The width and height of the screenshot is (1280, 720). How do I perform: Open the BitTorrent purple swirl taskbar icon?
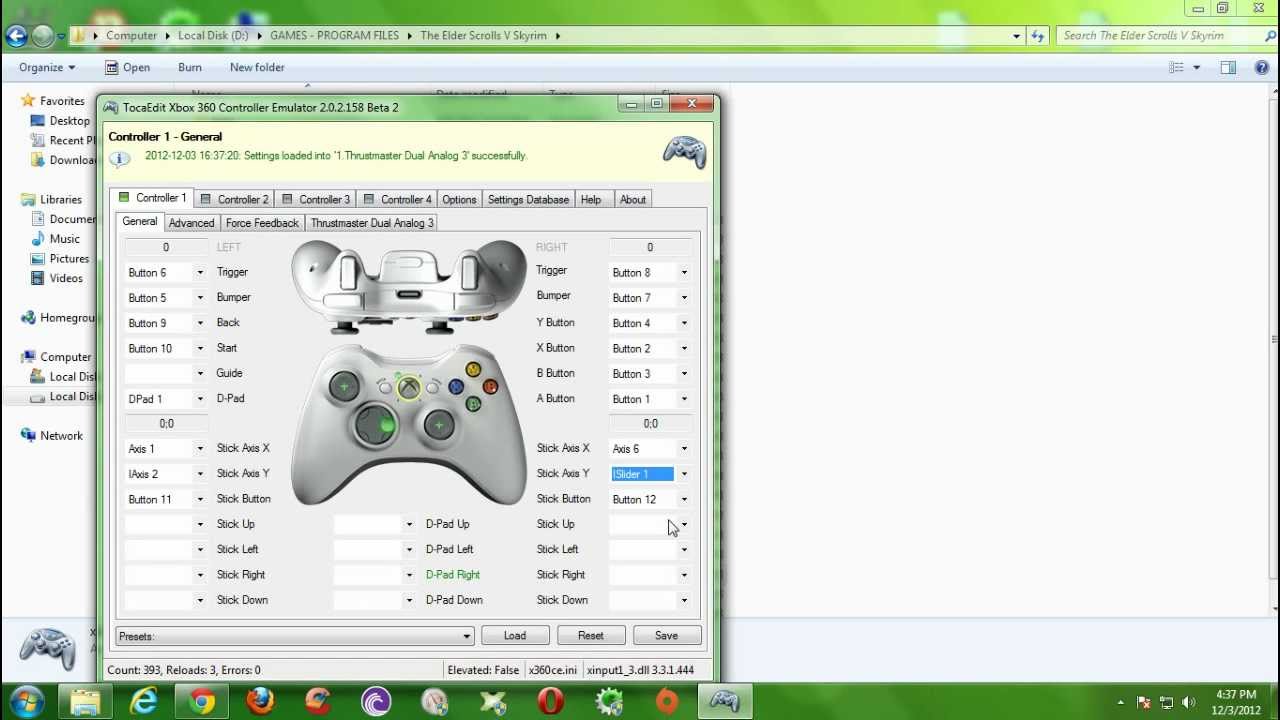[376, 702]
